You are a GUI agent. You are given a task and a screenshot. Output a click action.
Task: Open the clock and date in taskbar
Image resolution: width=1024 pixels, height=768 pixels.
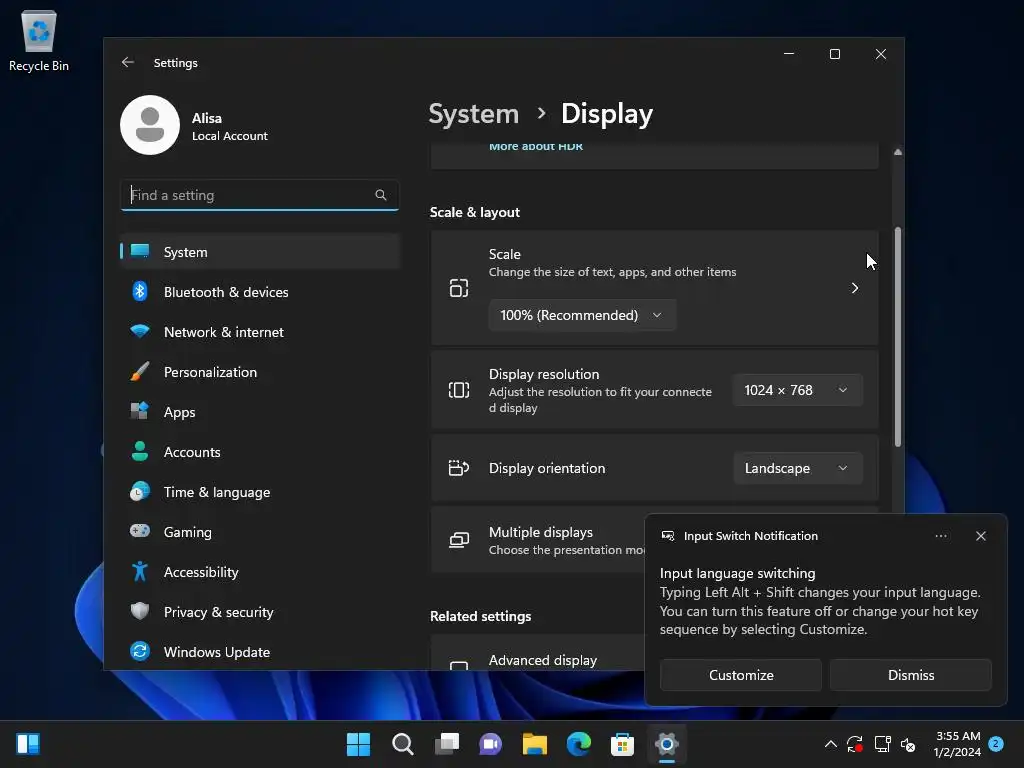957,744
